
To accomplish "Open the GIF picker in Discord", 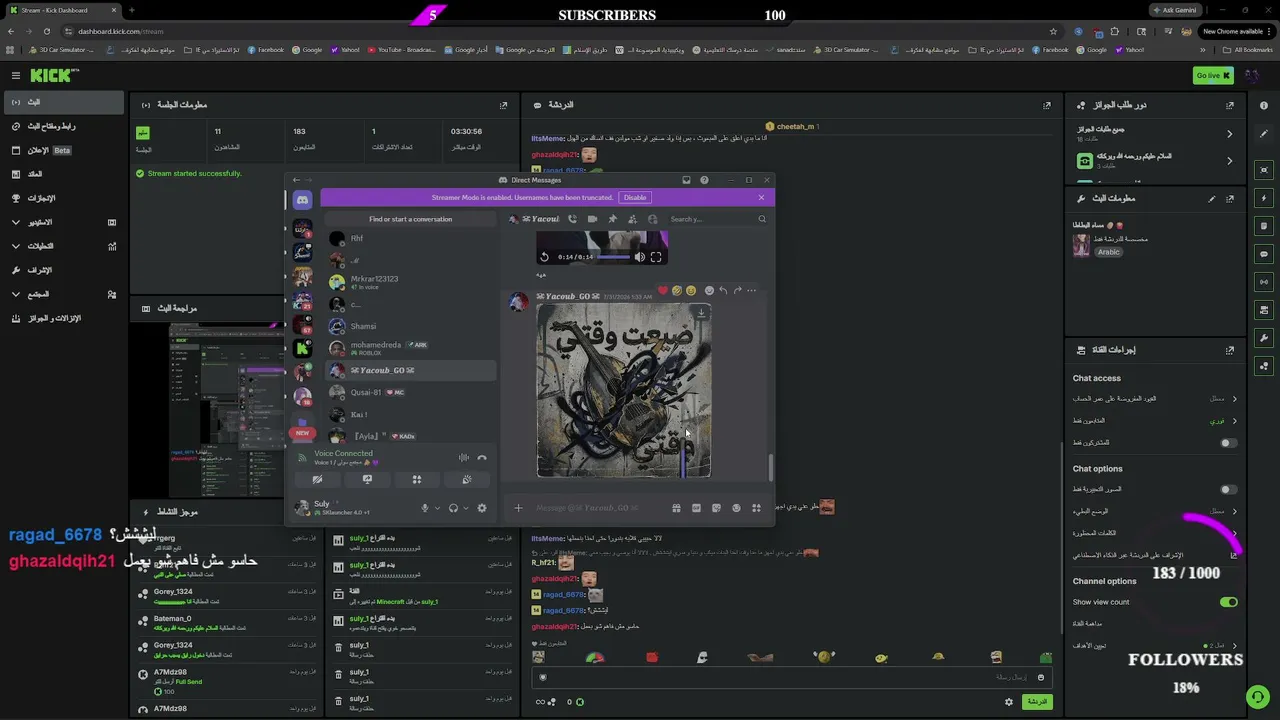I will (696, 508).
